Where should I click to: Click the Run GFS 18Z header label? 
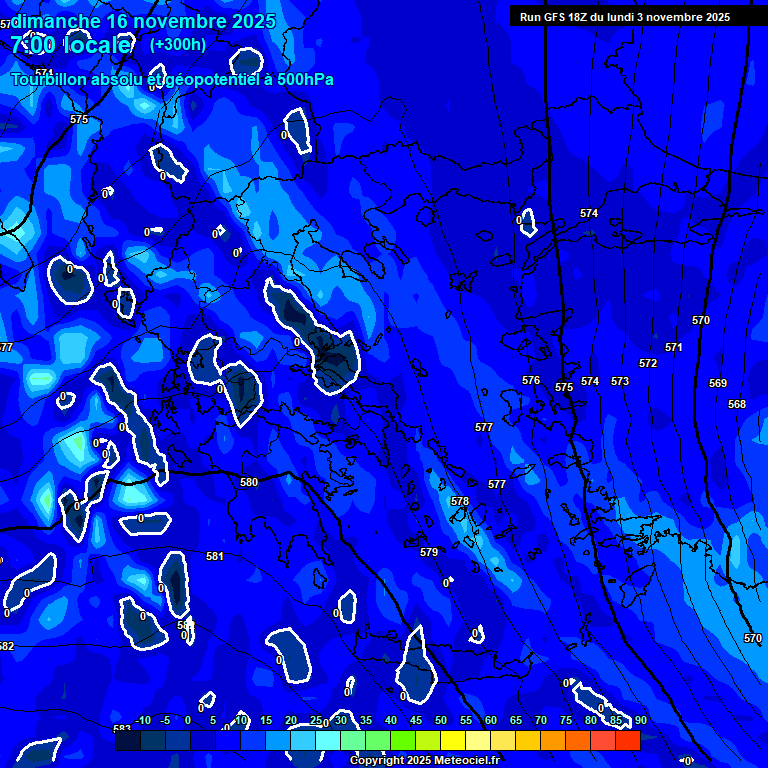624,17
